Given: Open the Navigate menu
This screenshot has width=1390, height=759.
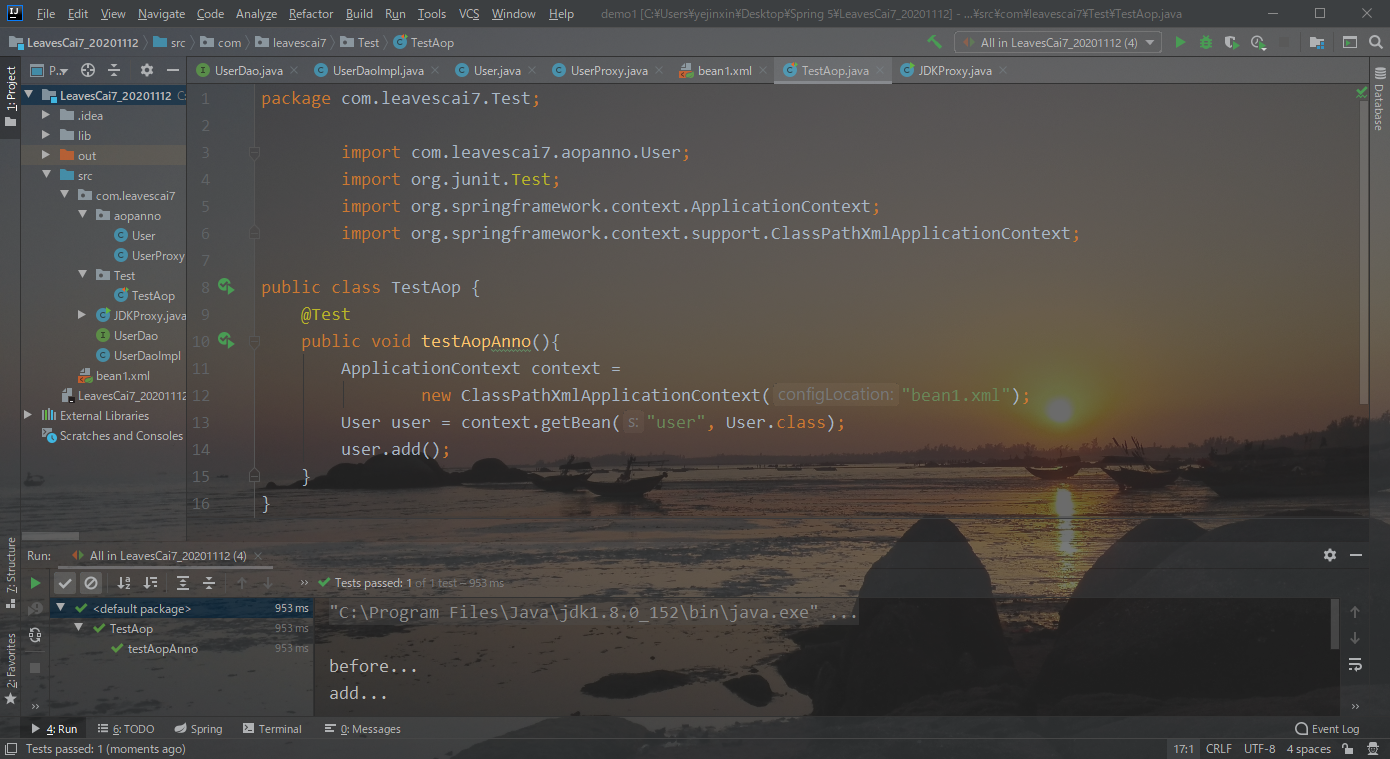Looking at the screenshot, I should [x=161, y=14].
